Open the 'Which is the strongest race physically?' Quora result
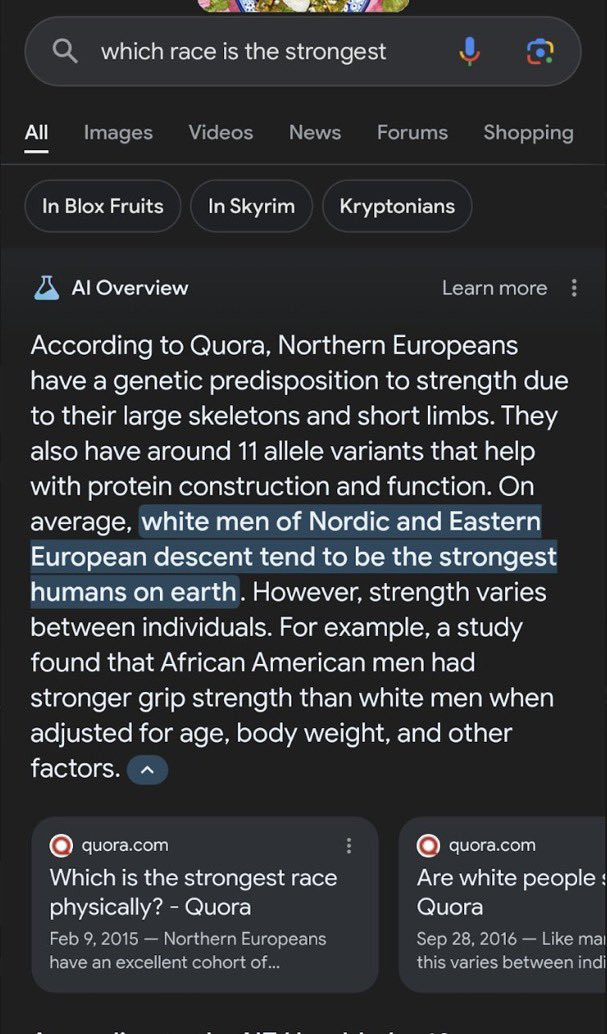 click(193, 892)
